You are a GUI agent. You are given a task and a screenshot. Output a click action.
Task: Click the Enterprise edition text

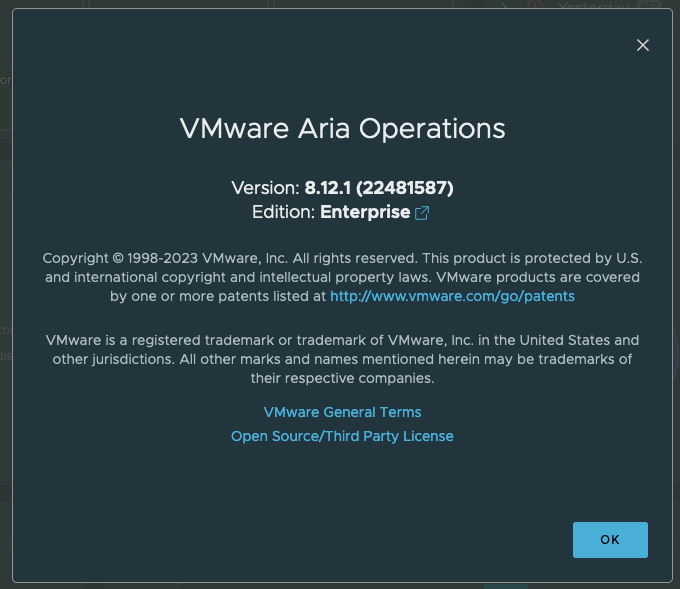(365, 212)
